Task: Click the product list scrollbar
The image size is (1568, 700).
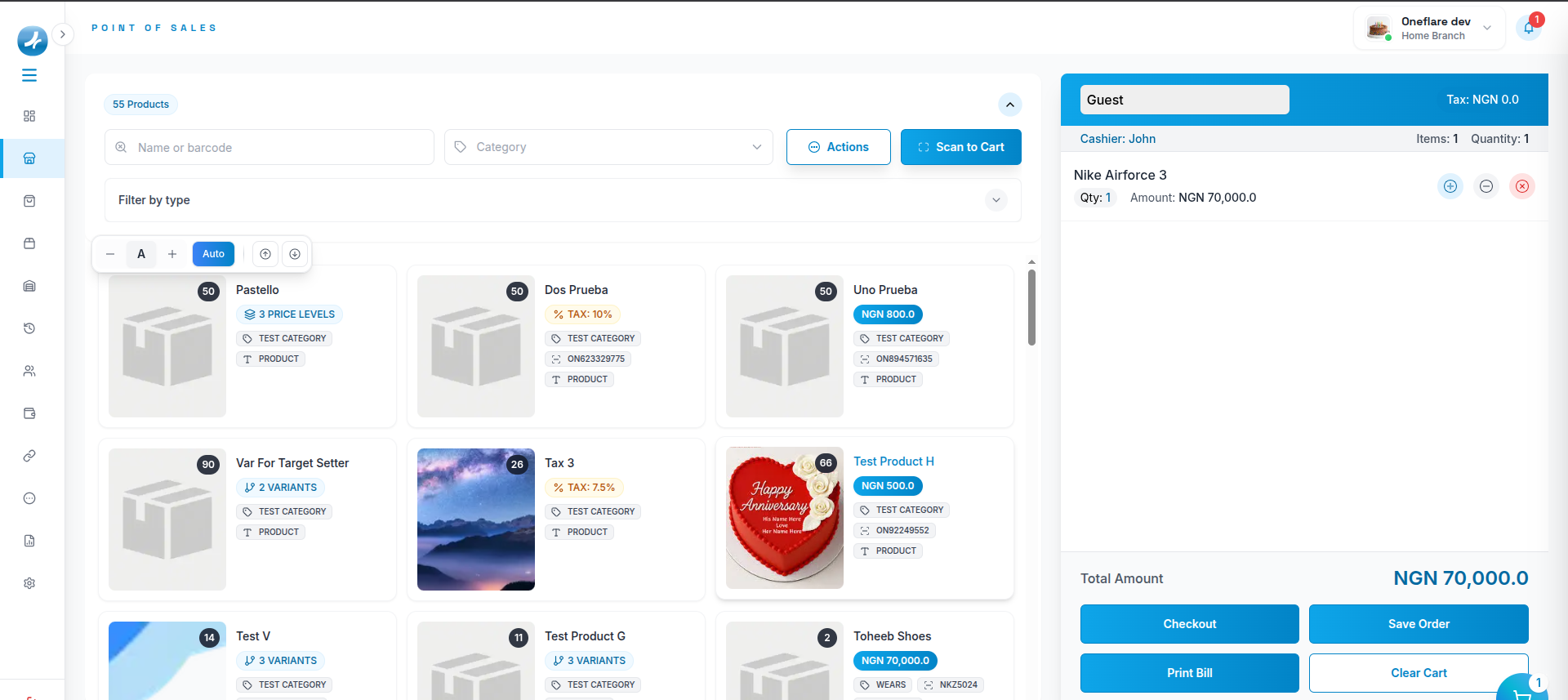Action: (1031, 308)
